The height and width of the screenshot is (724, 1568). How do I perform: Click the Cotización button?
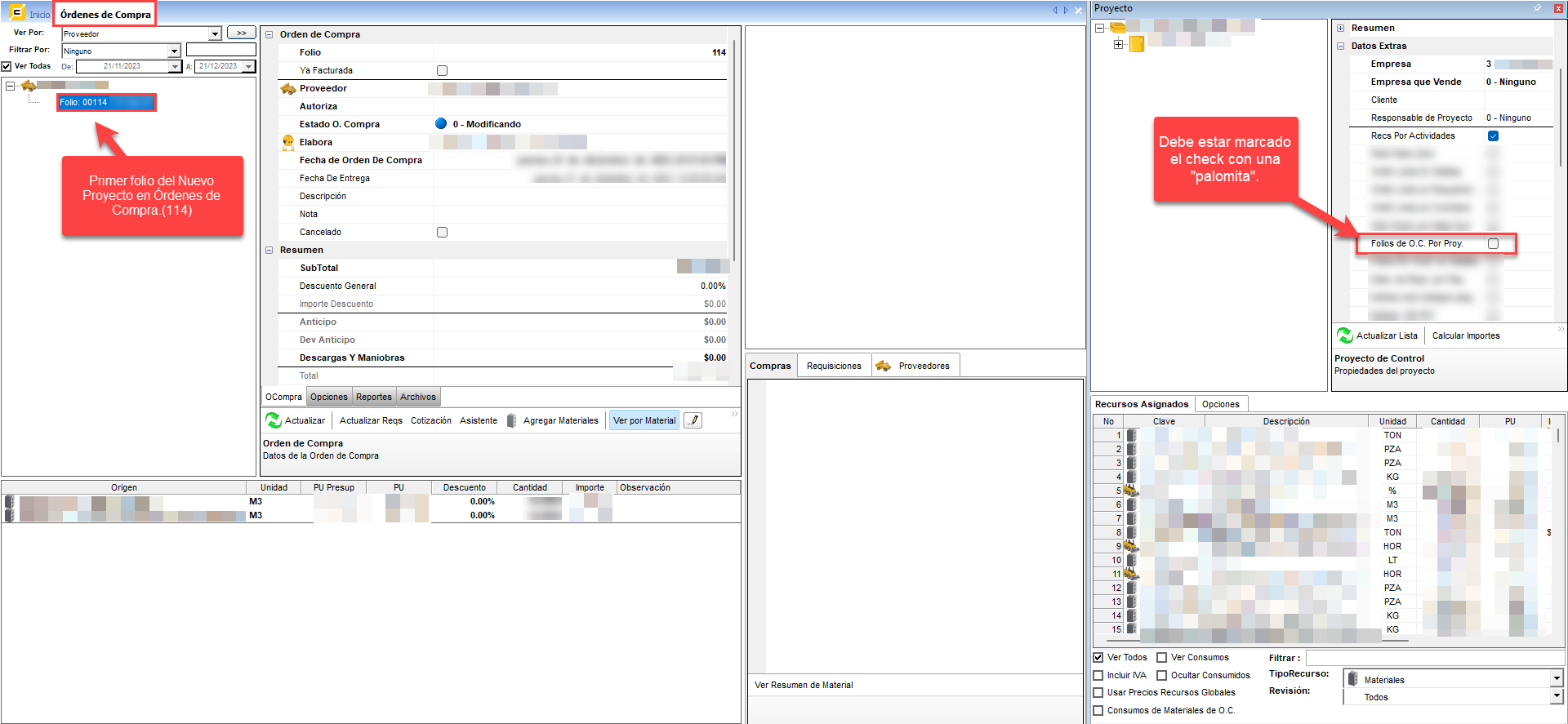point(430,420)
